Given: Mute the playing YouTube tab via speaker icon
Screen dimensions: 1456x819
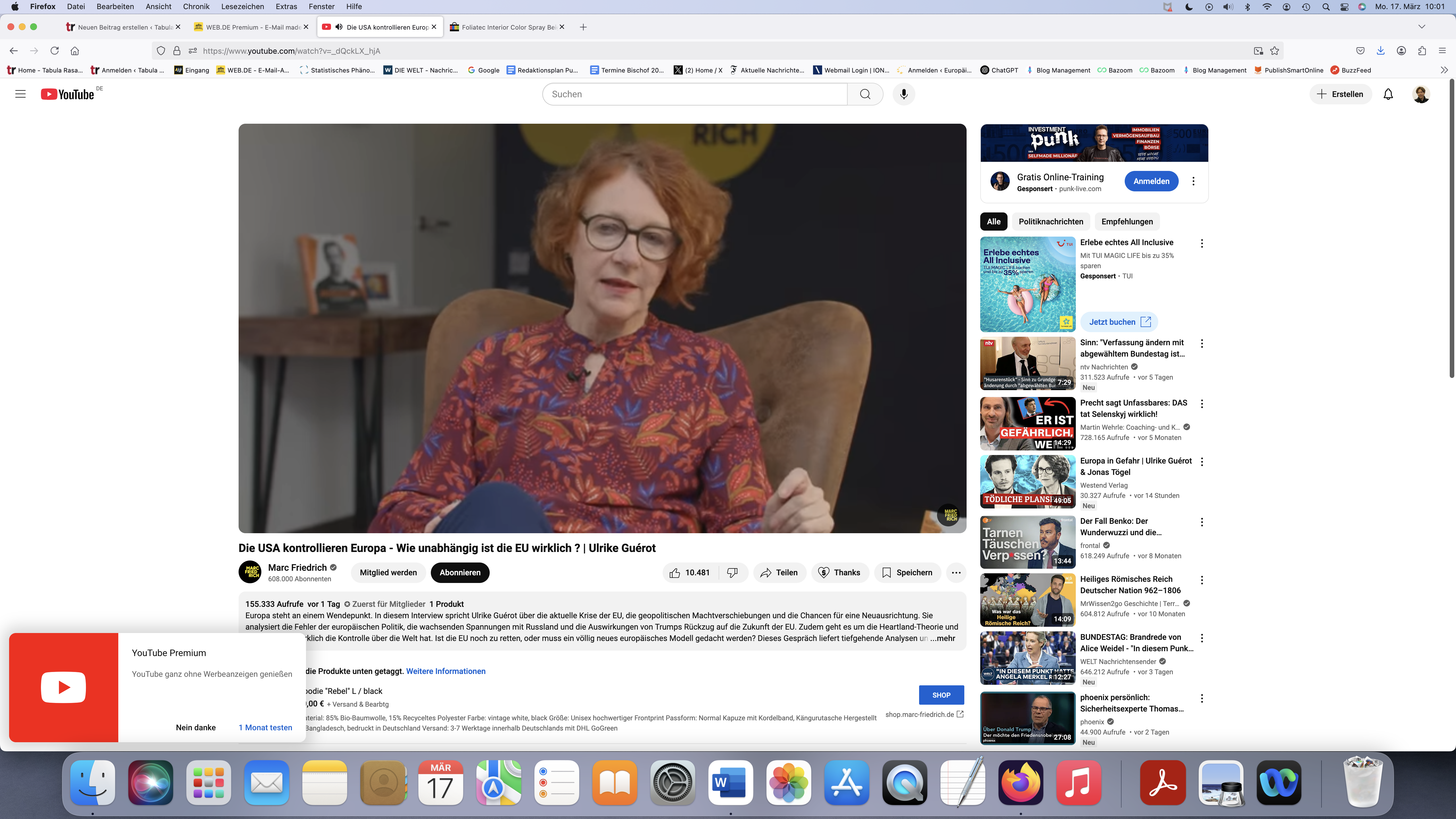Looking at the screenshot, I should pyautogui.click(x=339, y=26).
